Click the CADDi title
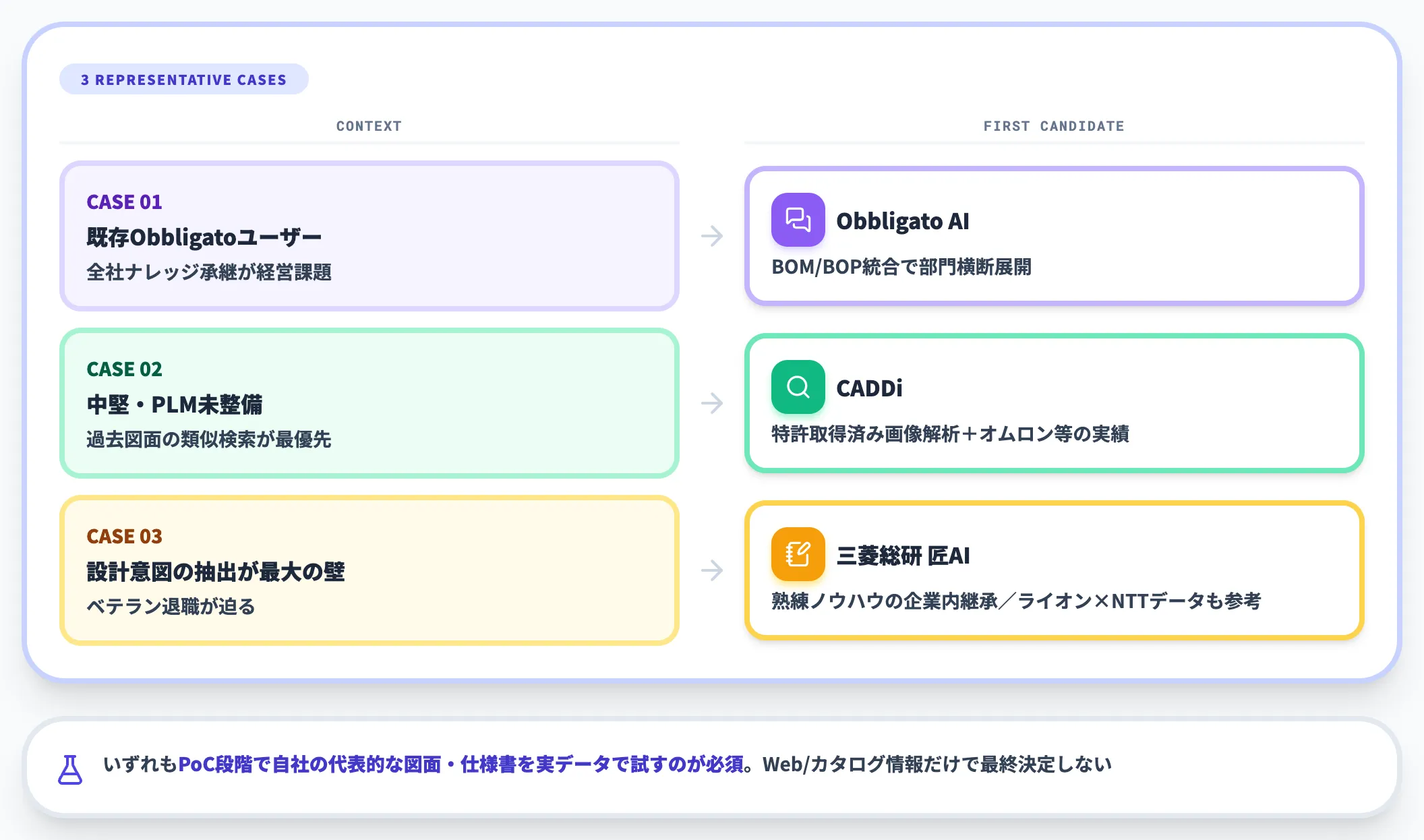This screenshot has width=1424, height=840. pos(869,388)
